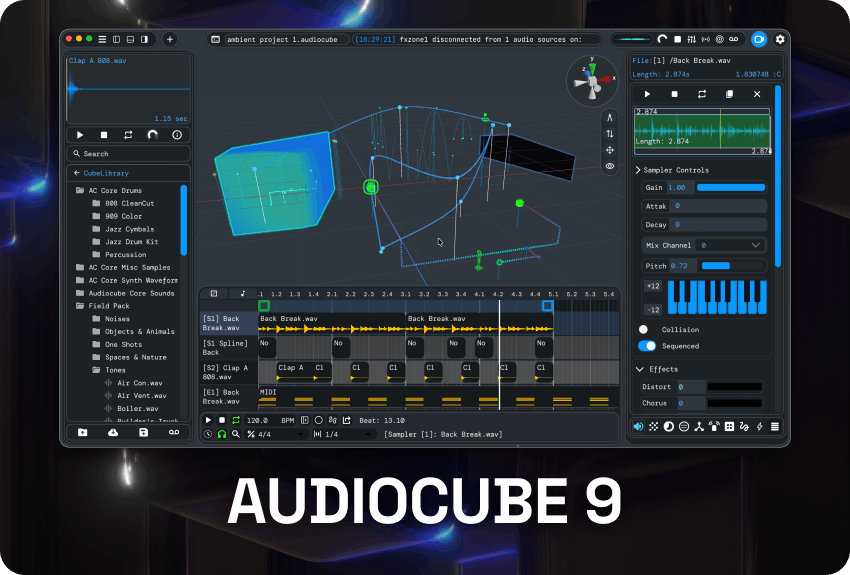The height and width of the screenshot is (575, 850).
Task: Toggle the green headphones monitor icon
Action: pos(222,434)
